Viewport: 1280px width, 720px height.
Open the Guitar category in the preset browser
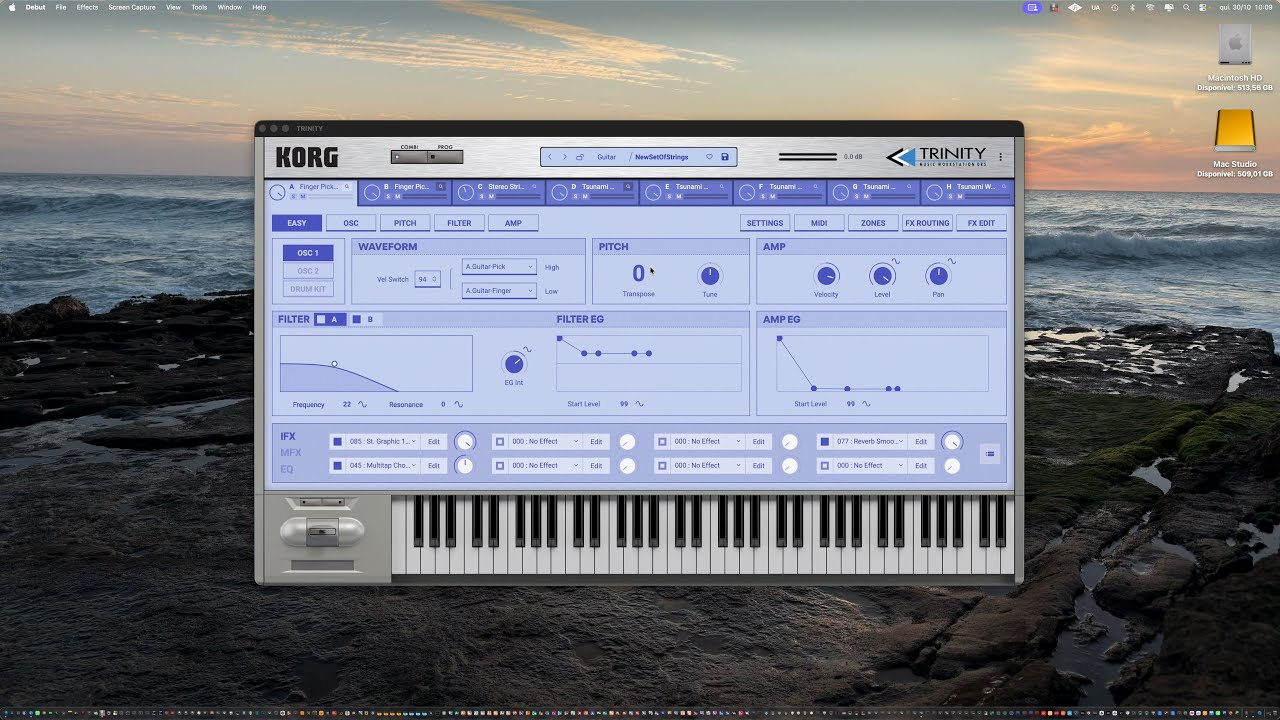pyautogui.click(x=607, y=157)
